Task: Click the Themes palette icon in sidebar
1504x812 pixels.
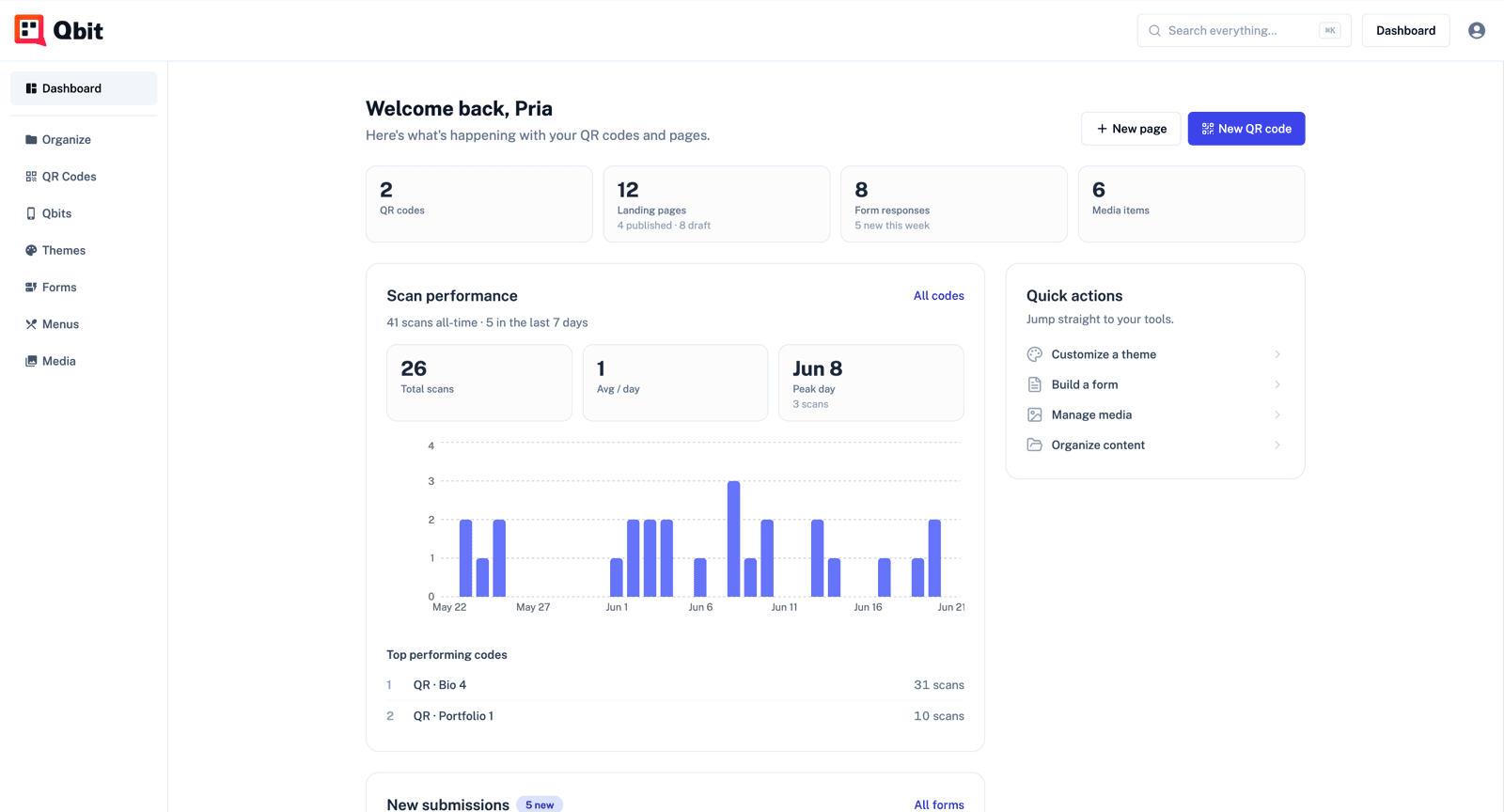Action: point(31,250)
